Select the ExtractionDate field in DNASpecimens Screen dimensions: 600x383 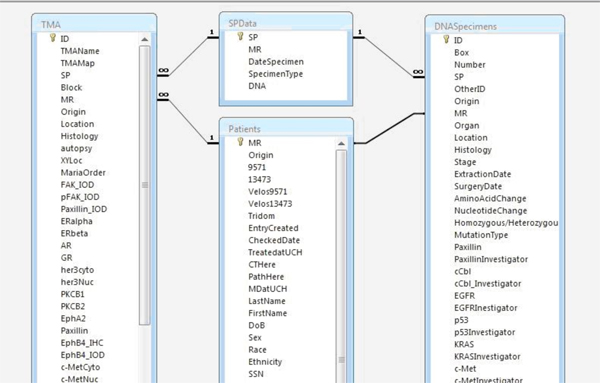483,174
